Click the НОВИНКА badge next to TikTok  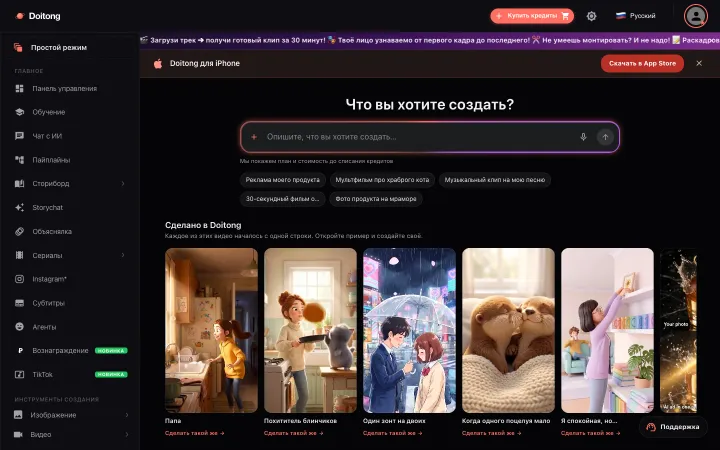pyautogui.click(x=111, y=375)
